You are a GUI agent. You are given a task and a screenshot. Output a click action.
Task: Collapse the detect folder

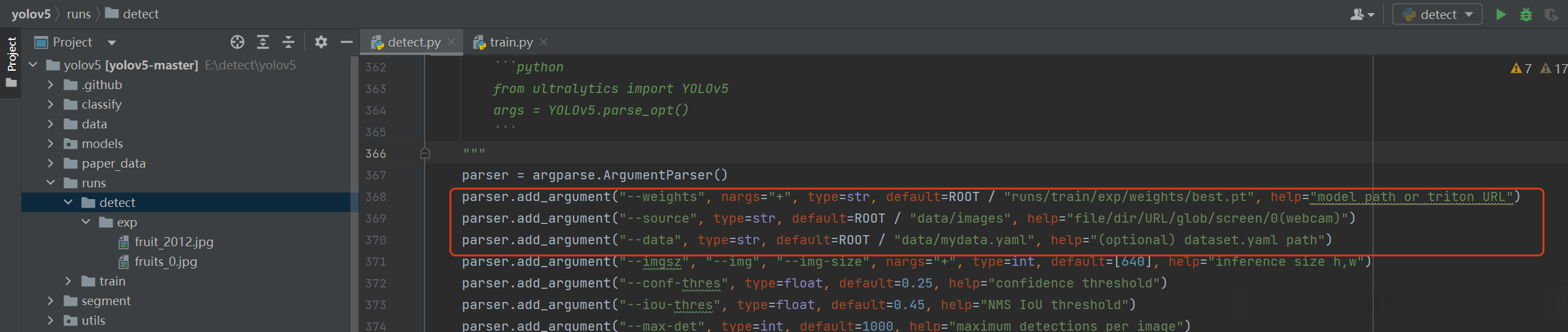click(68, 202)
